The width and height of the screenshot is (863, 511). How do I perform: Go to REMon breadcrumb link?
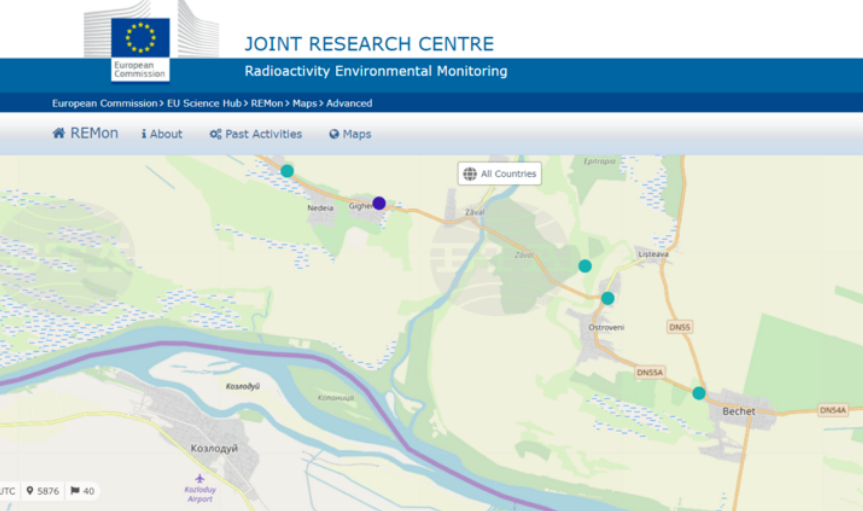267,103
